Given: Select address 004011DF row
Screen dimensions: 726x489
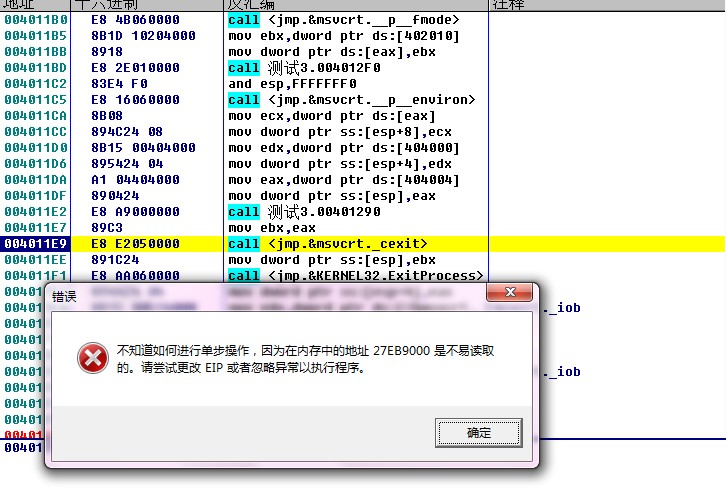Looking at the screenshot, I should [36, 195].
